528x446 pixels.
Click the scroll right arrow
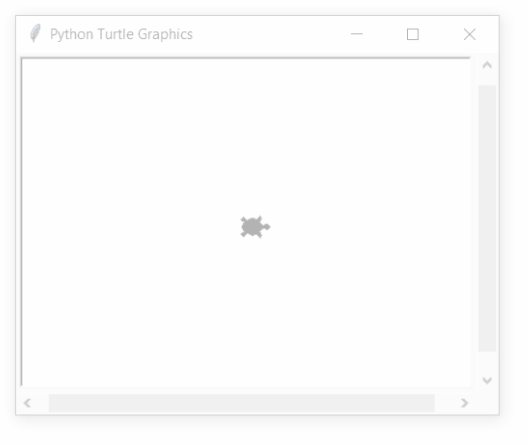(465, 403)
